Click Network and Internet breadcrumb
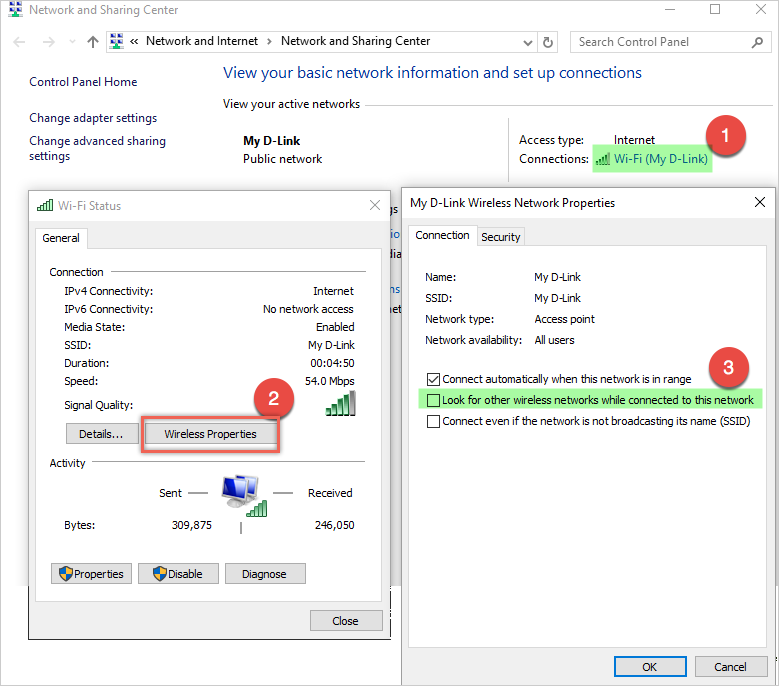Screen dimensions: 779x686 [202, 41]
